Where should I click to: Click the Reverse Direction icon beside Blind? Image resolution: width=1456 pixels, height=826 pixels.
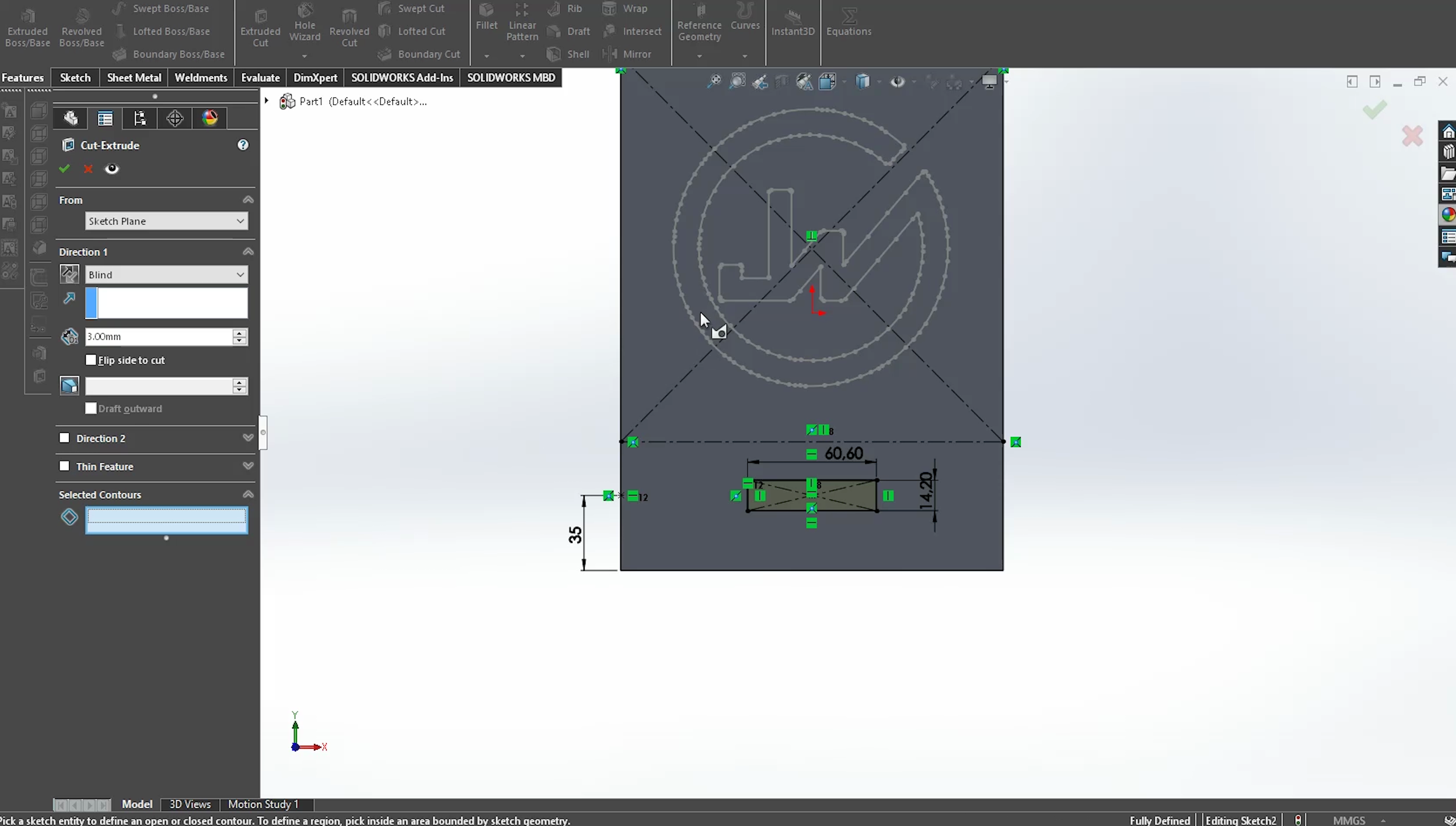(69, 275)
